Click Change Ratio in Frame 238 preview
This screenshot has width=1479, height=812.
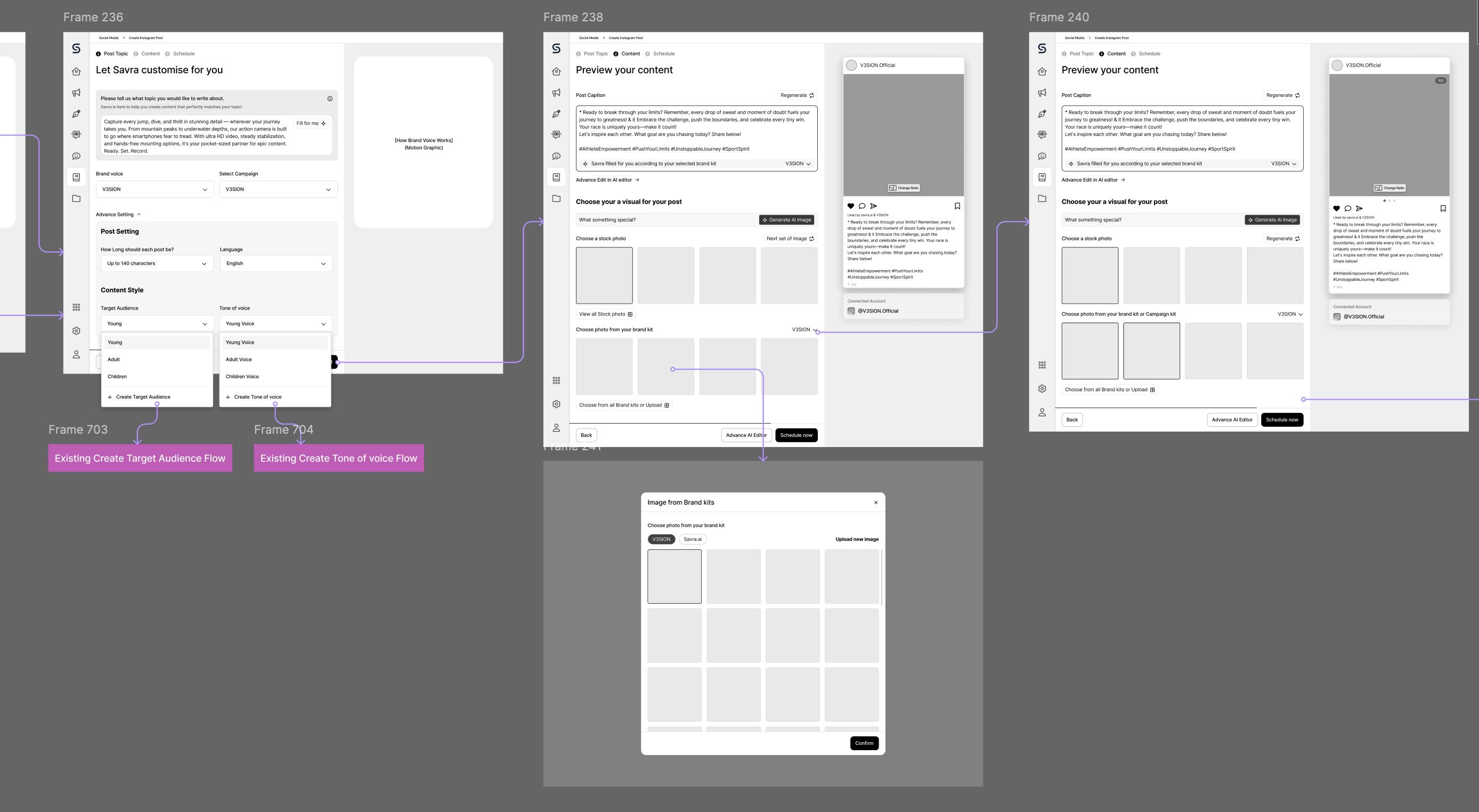904,188
